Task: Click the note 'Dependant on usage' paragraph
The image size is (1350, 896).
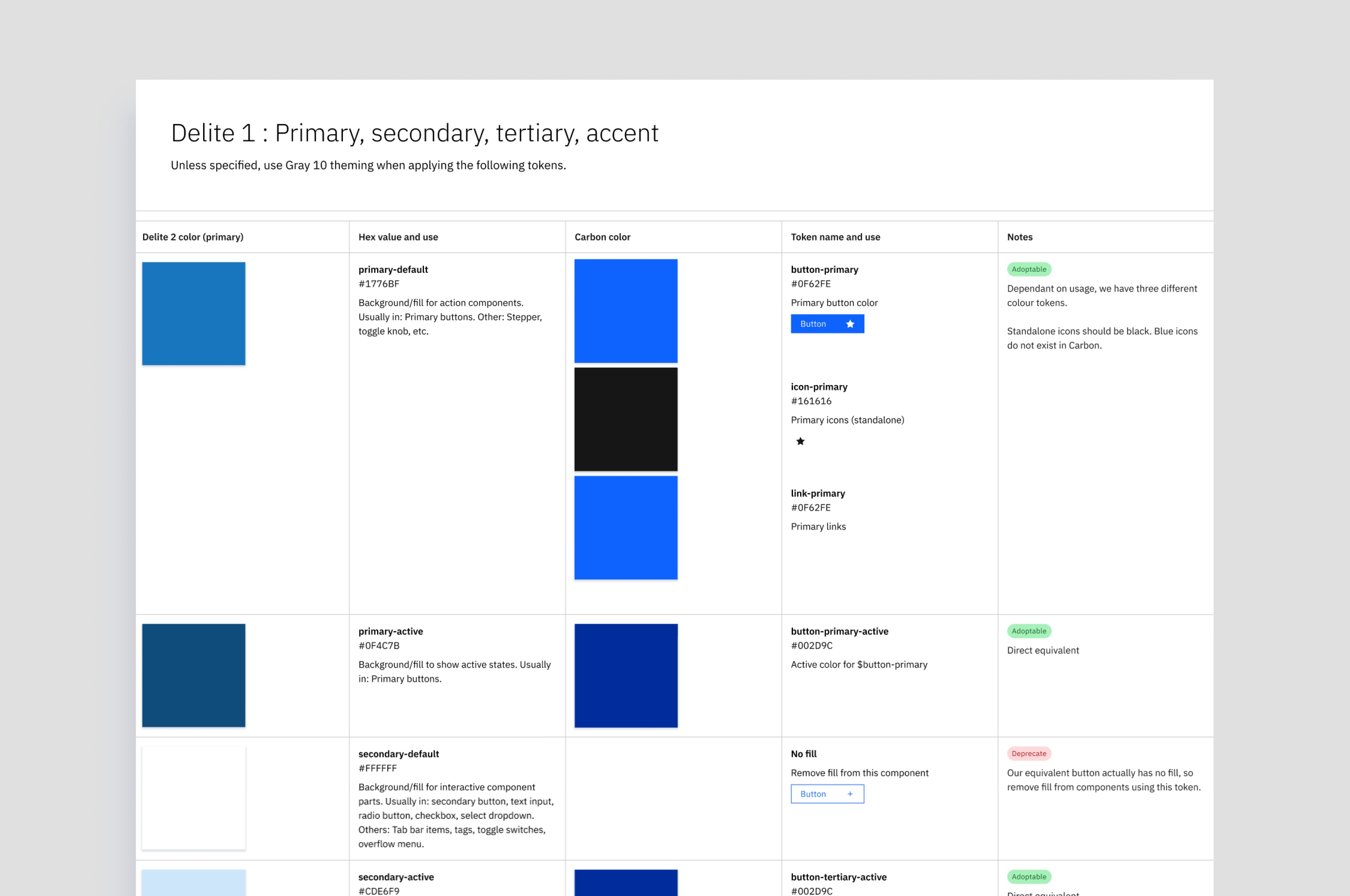Action: click(x=1102, y=295)
